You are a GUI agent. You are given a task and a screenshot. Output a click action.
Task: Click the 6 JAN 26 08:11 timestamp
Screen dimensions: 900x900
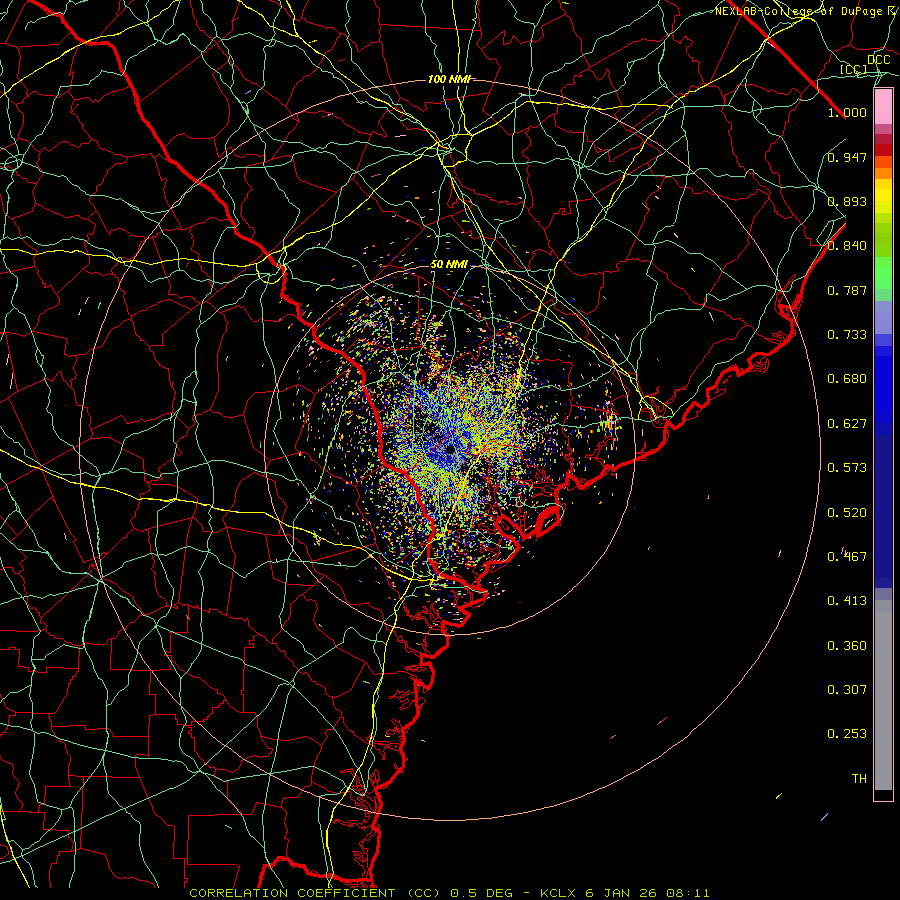647,893
